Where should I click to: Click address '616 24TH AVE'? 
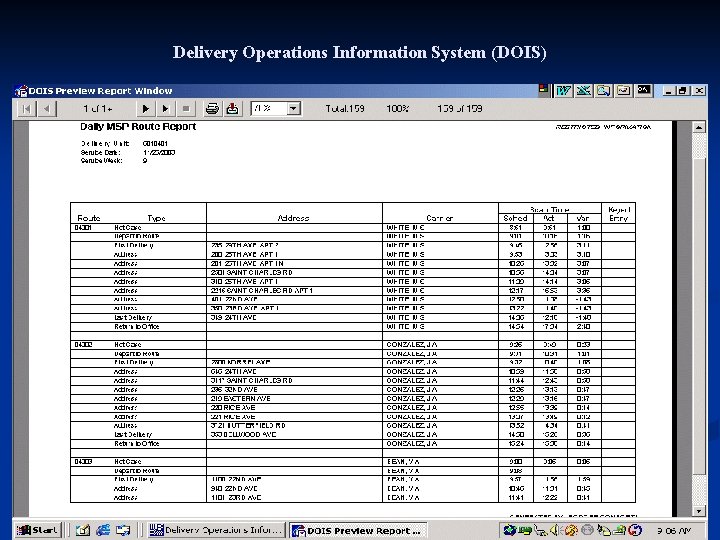(x=233, y=371)
